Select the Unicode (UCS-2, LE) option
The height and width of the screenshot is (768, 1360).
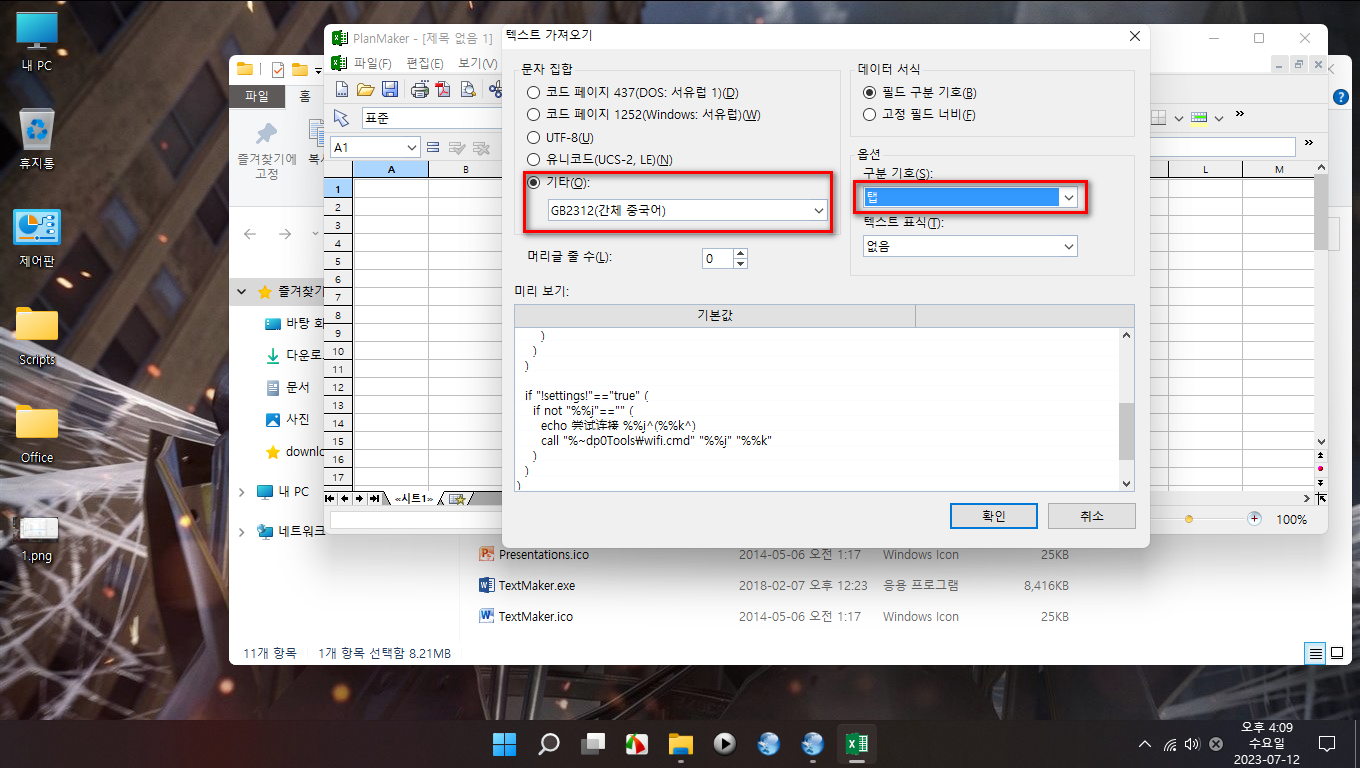(534, 159)
